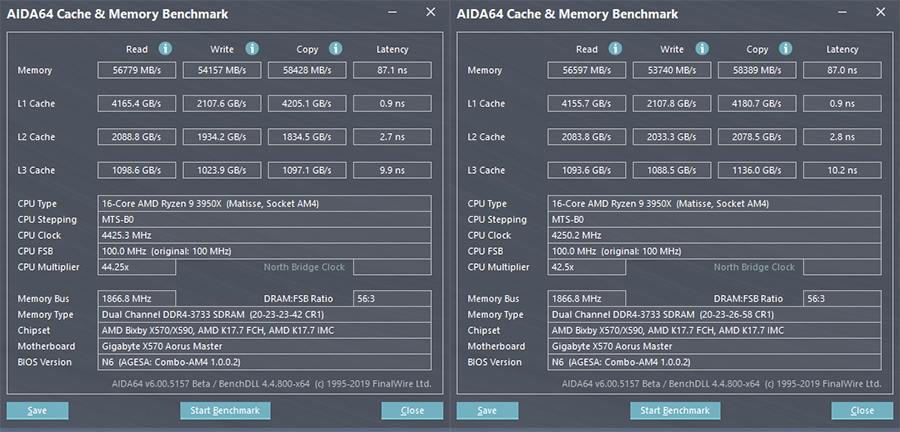This screenshot has height=432, width=900.
Task: Click Save button in left window
Action: (37, 411)
